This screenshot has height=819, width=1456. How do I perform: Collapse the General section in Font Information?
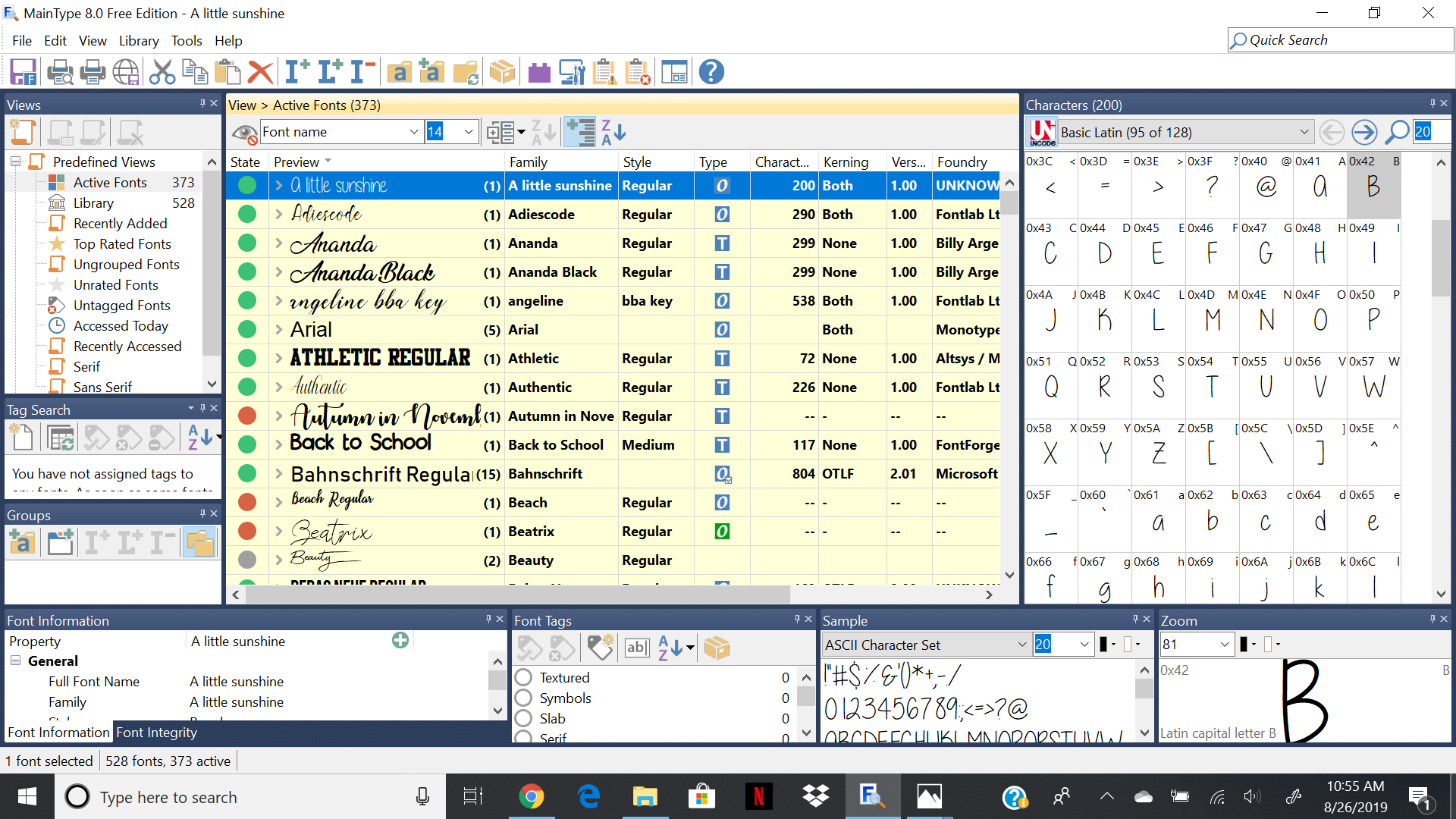[15, 661]
